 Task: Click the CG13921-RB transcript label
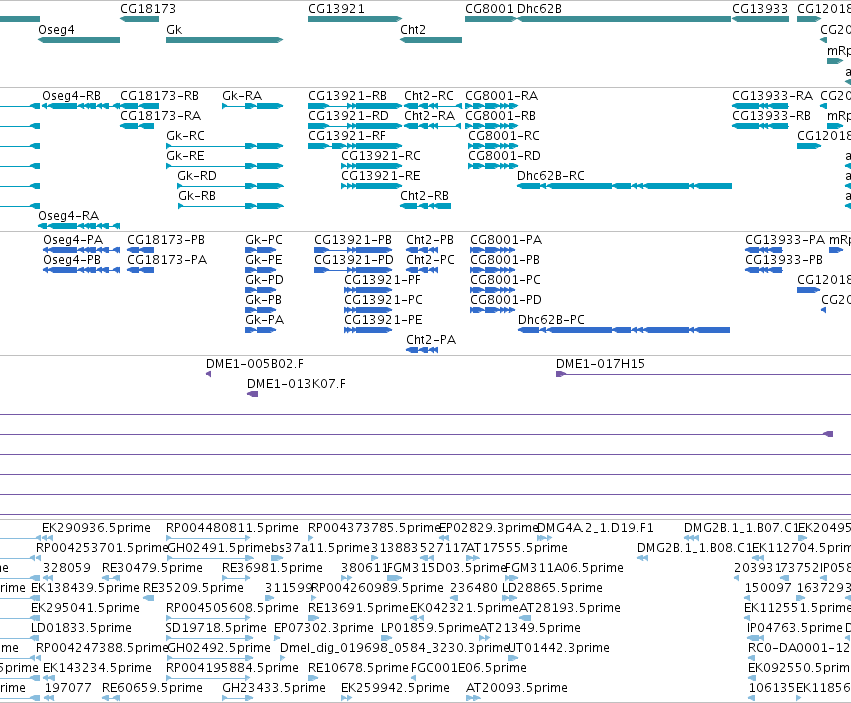tap(348, 96)
